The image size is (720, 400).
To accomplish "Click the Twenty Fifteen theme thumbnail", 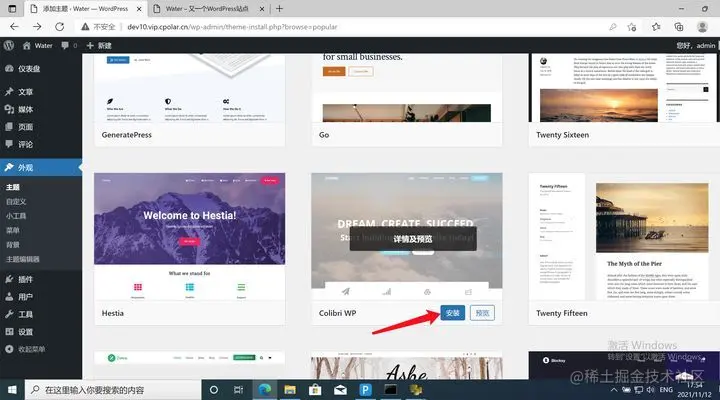I will click(624, 237).
